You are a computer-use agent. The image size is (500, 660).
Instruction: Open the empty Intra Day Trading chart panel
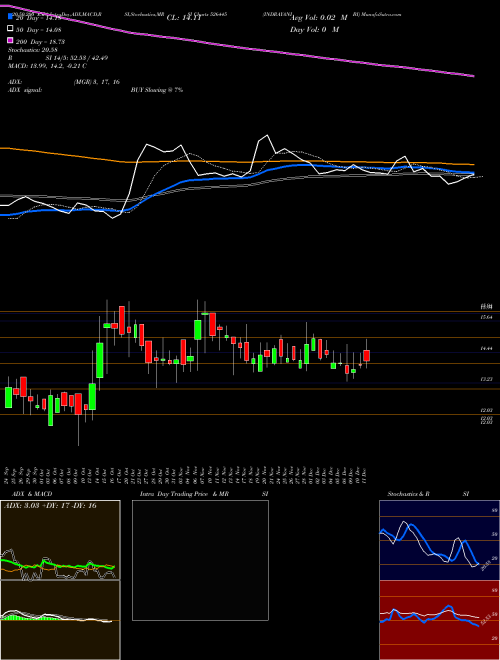pyautogui.click(x=200, y=560)
